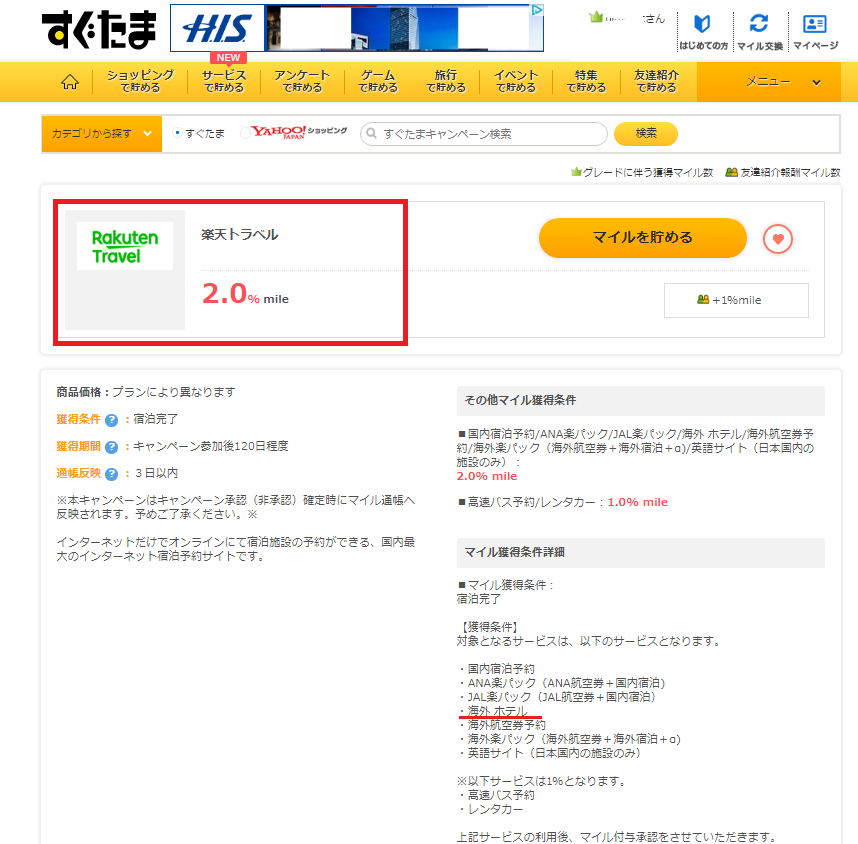Click the 国内宿泊予約 list item
Viewport: 858px width, 844px height.
501,669
